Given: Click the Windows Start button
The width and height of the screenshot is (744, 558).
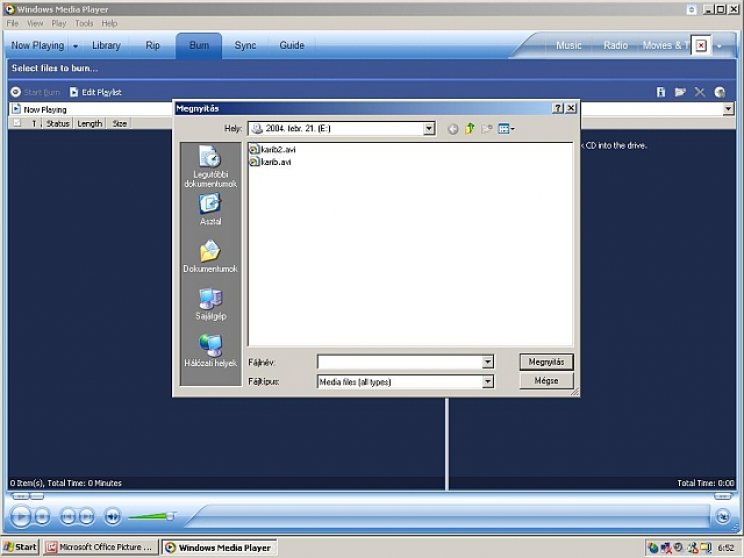Looking at the screenshot, I should click(x=20, y=547).
